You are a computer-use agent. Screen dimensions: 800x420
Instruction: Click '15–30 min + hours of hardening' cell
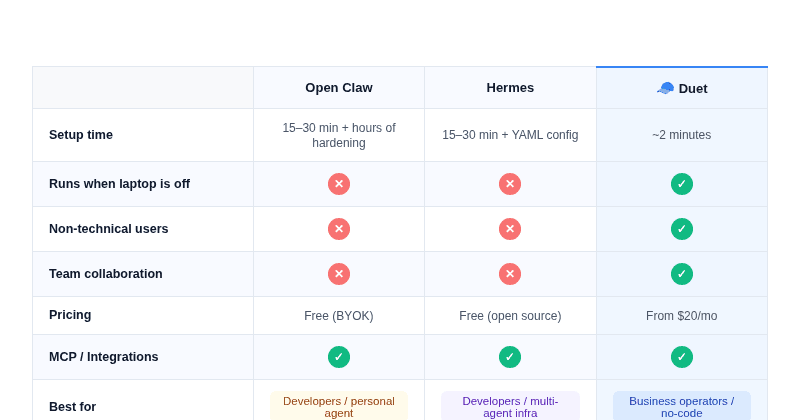coord(339,135)
